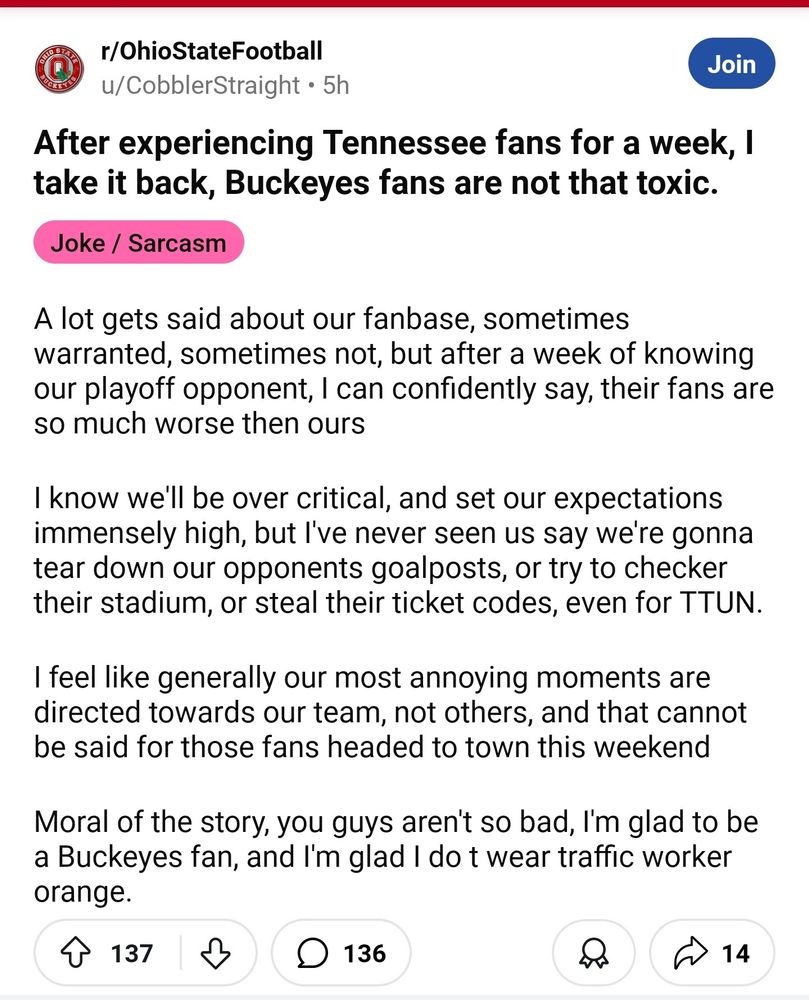This screenshot has height=1000, width=809.
Task: Give an award using the ribbon icon
Action: pos(593,953)
